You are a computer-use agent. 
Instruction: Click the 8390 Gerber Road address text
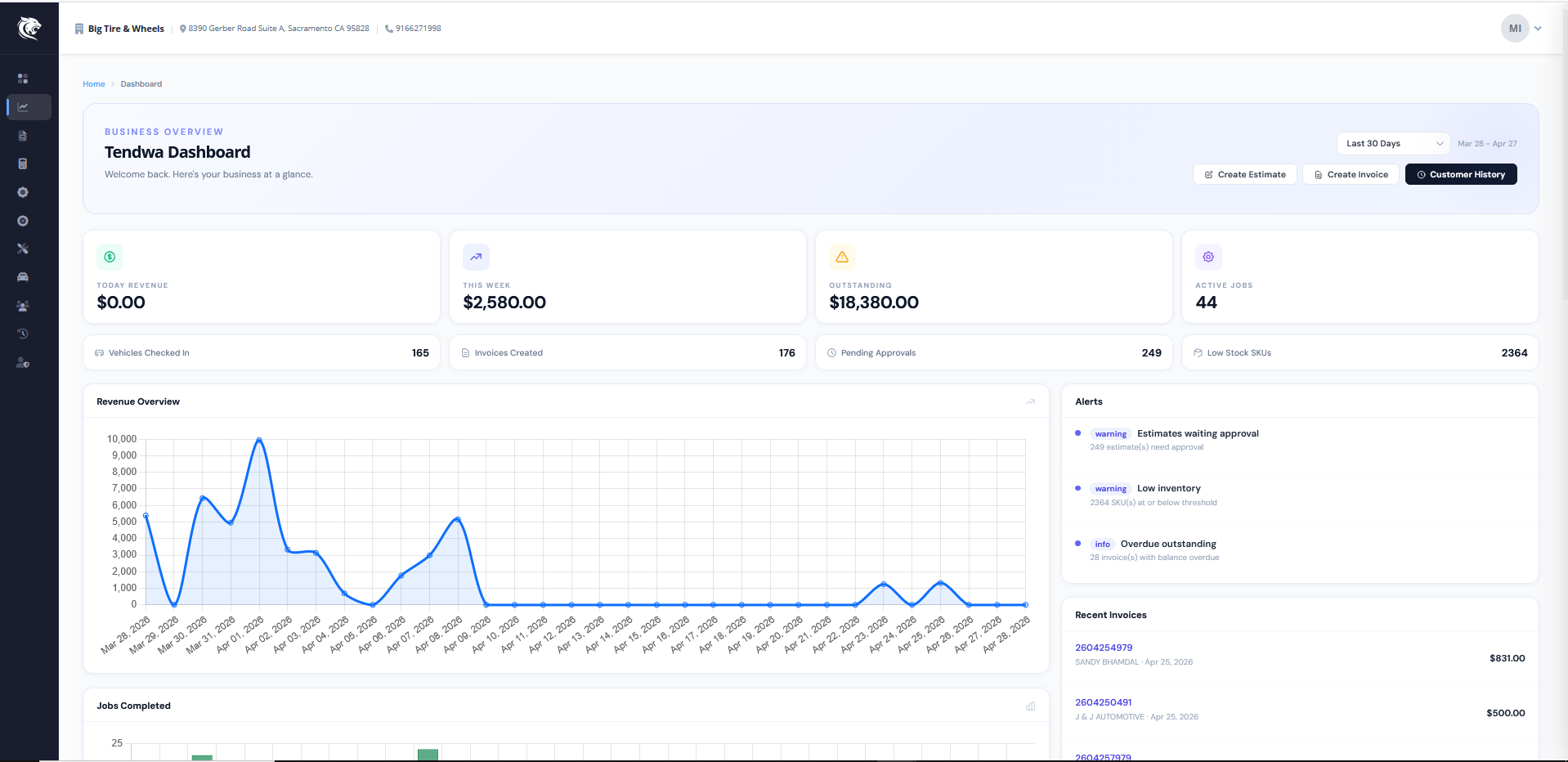point(279,29)
